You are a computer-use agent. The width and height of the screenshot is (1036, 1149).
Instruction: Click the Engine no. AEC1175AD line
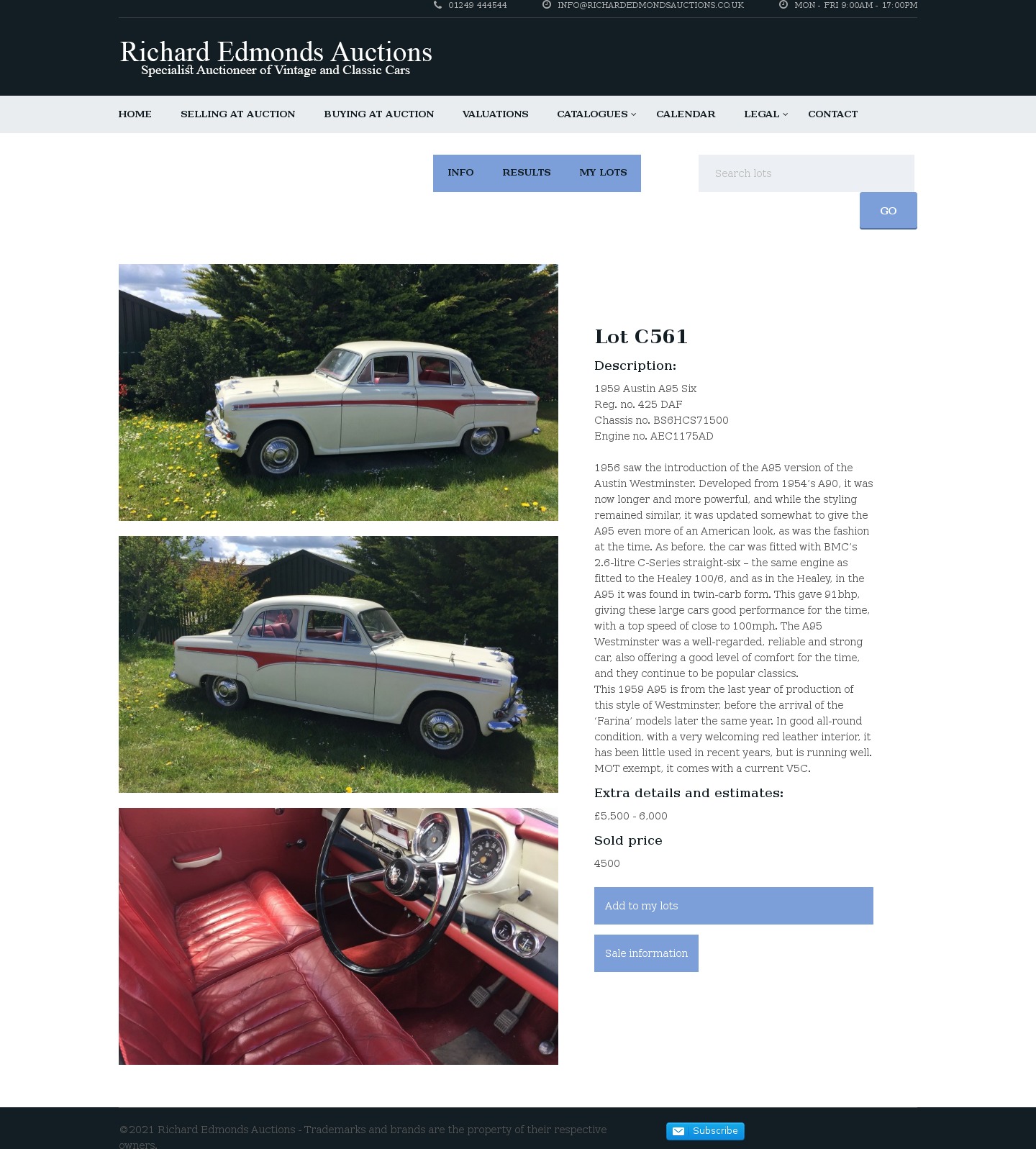coord(654,436)
